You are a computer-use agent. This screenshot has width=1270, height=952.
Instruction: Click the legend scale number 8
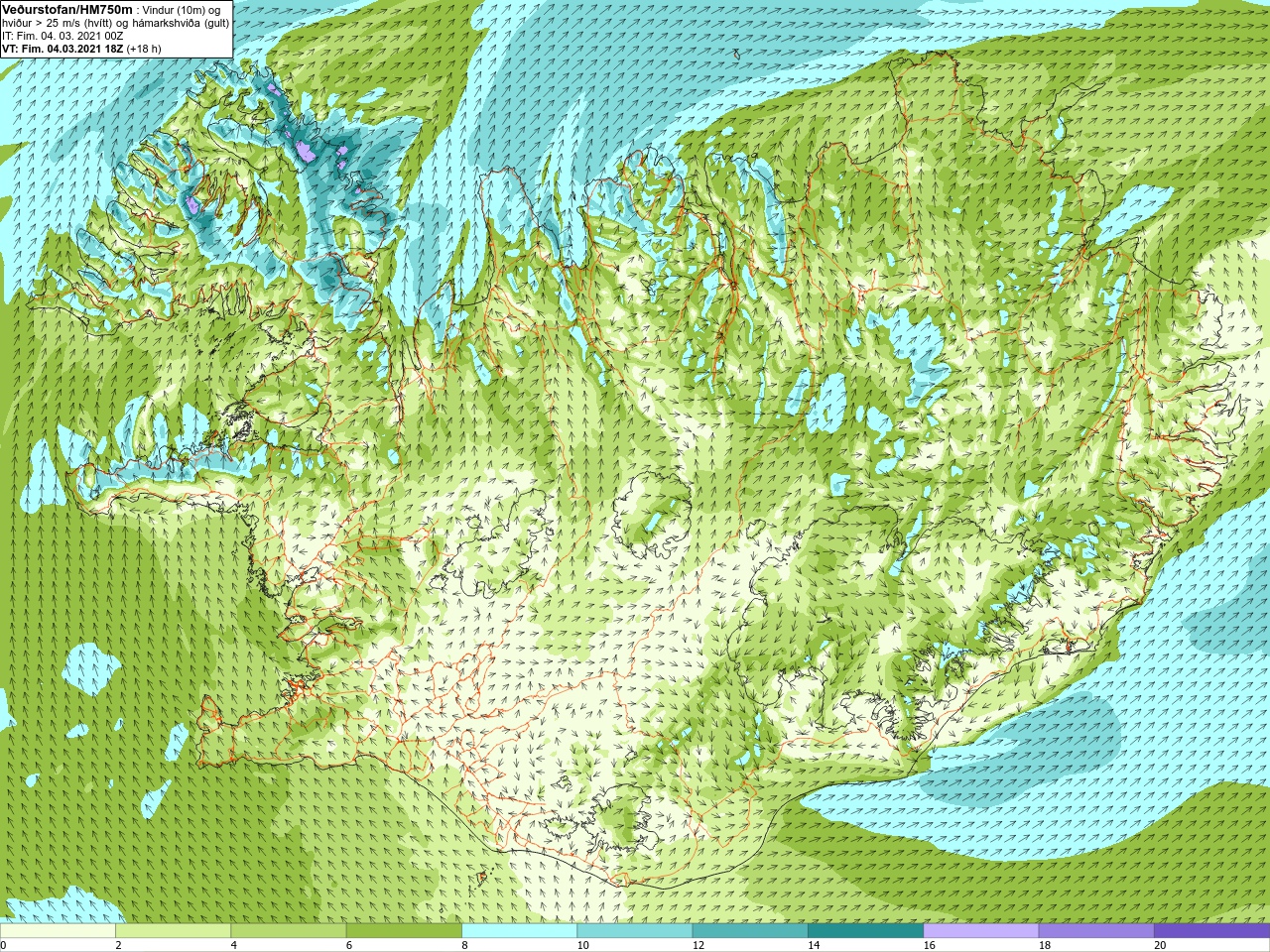point(464,945)
